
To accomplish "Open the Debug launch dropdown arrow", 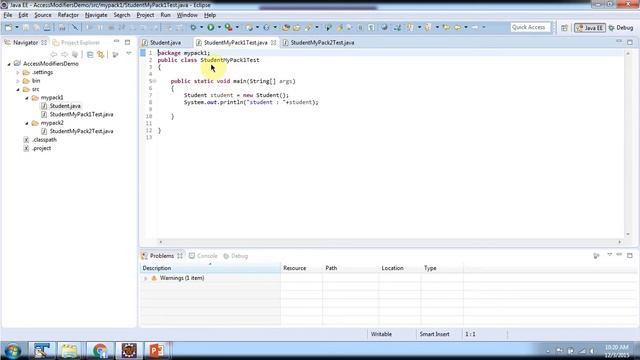I will 201,27.
